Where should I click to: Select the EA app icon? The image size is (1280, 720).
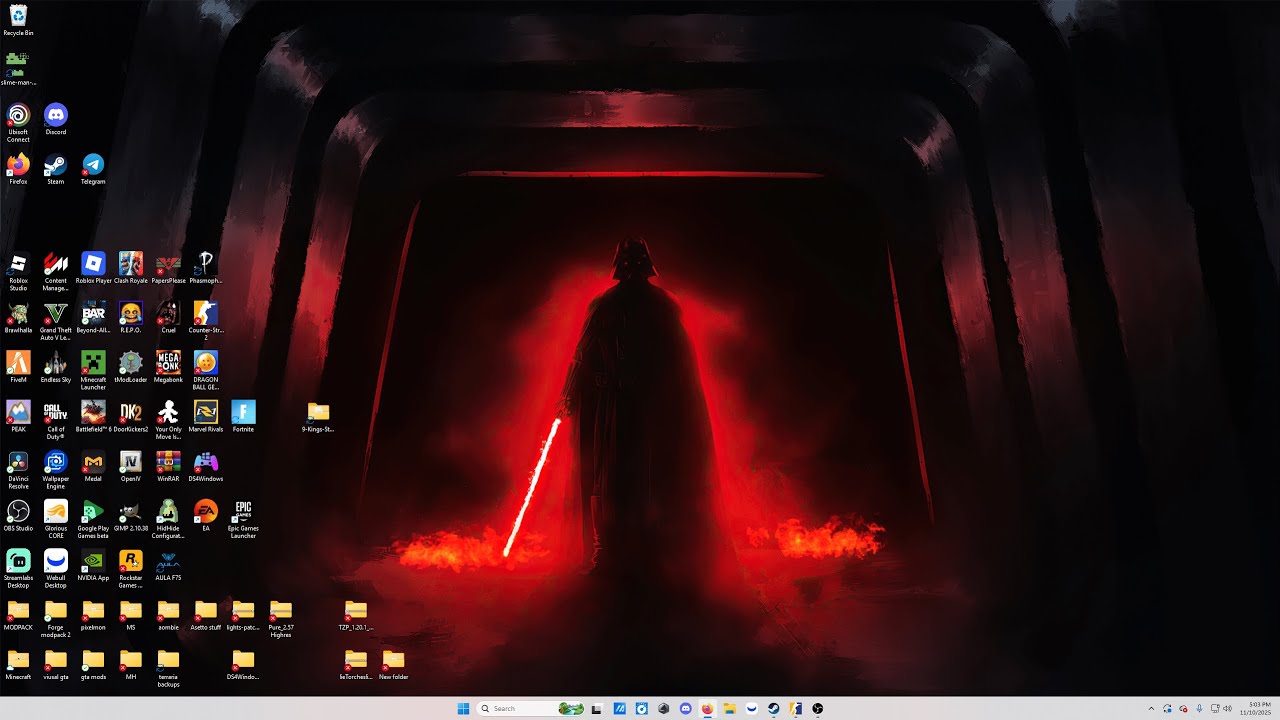coord(206,517)
